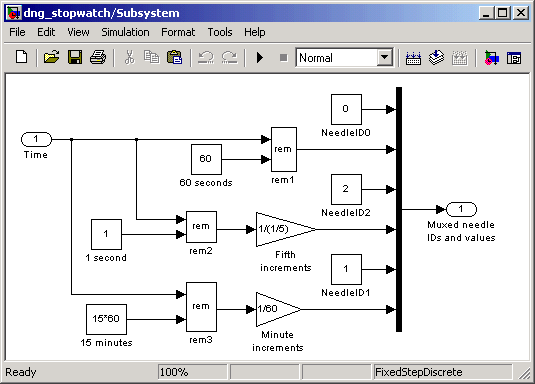535x384 pixels.
Task: Click the Stop simulation square icon
Action: point(283,57)
